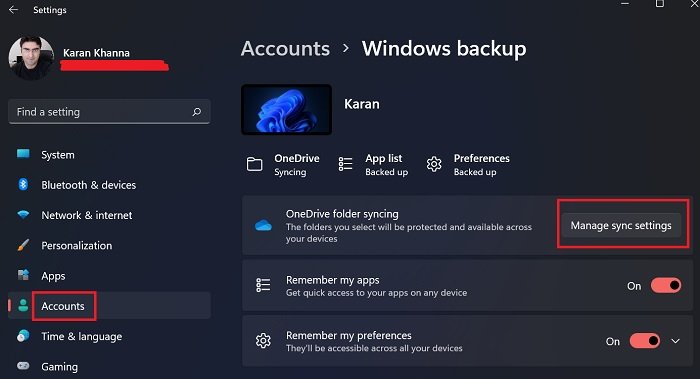Click the Remember my preferences gear icon
The height and width of the screenshot is (379, 700).
(263, 341)
